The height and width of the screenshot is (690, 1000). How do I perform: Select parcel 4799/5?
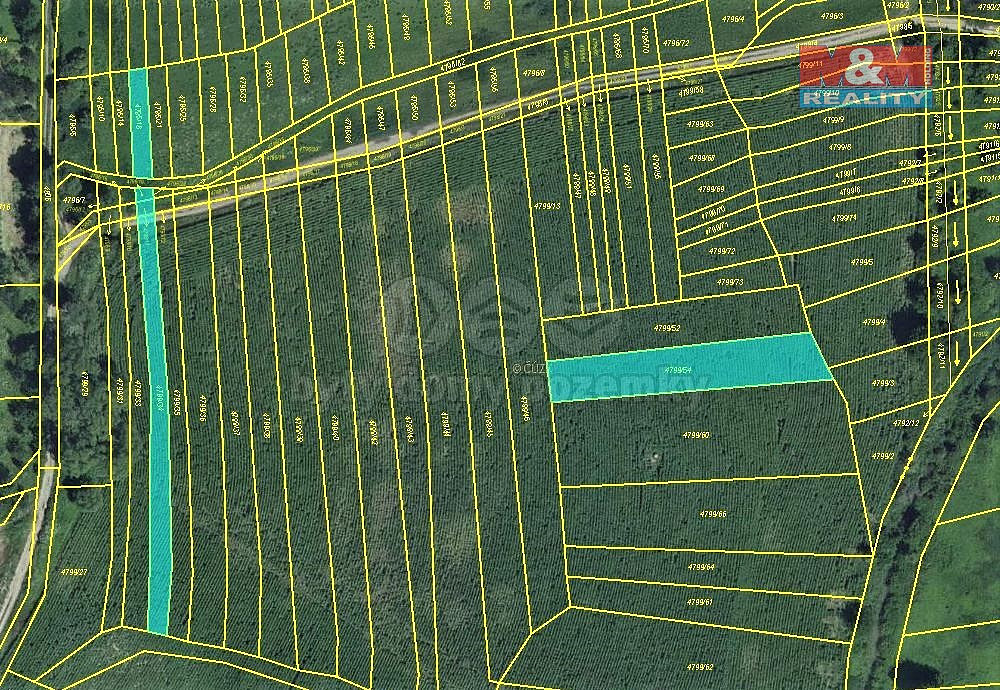[x=862, y=262]
